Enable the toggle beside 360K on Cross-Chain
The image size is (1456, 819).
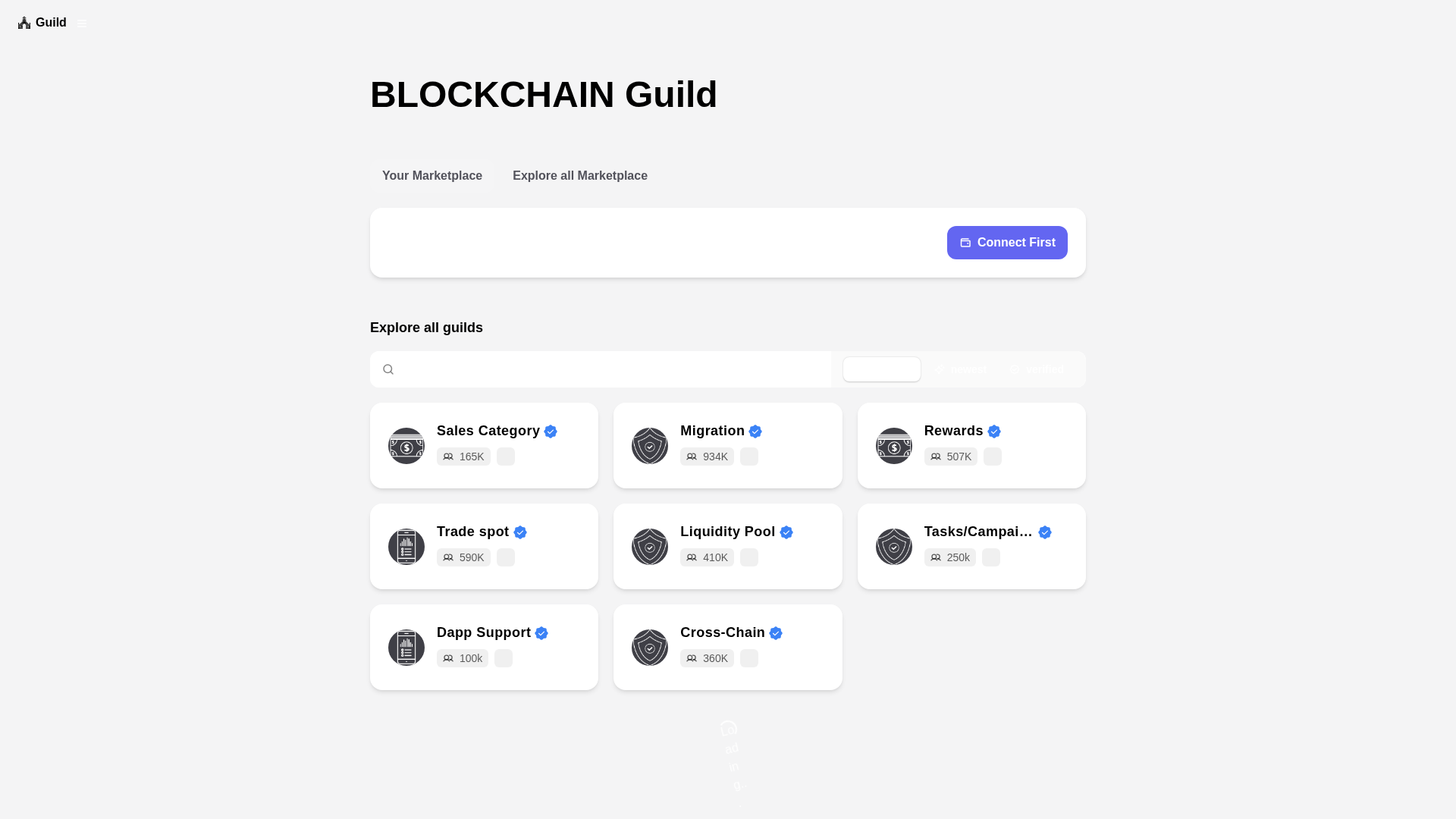point(748,658)
